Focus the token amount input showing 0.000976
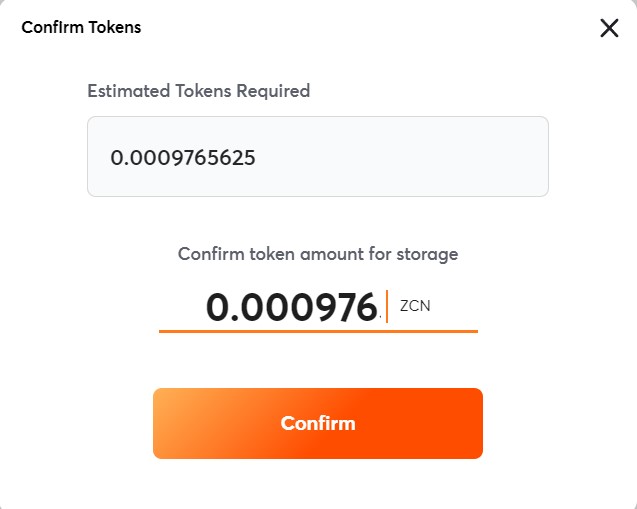This screenshot has height=509, width=637. [x=292, y=307]
